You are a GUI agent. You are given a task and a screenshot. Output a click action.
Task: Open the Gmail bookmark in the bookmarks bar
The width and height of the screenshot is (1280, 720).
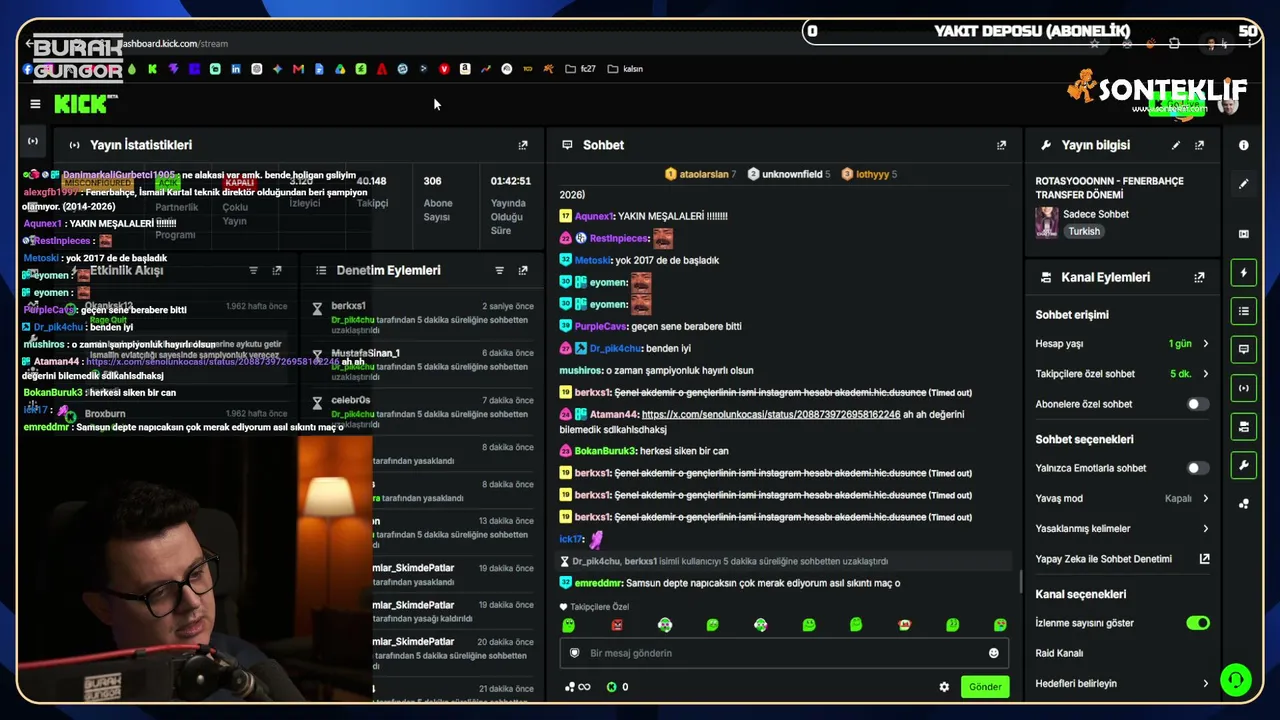pyautogui.click(x=298, y=69)
